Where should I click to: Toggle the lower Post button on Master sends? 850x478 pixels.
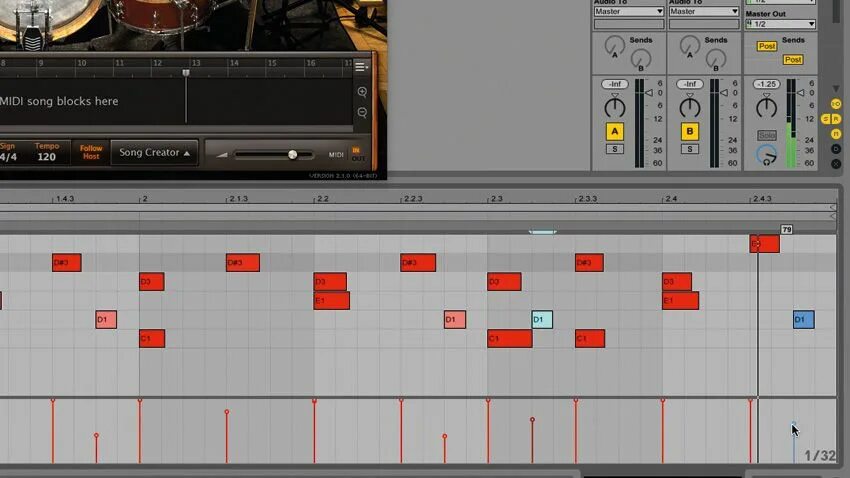pos(793,60)
